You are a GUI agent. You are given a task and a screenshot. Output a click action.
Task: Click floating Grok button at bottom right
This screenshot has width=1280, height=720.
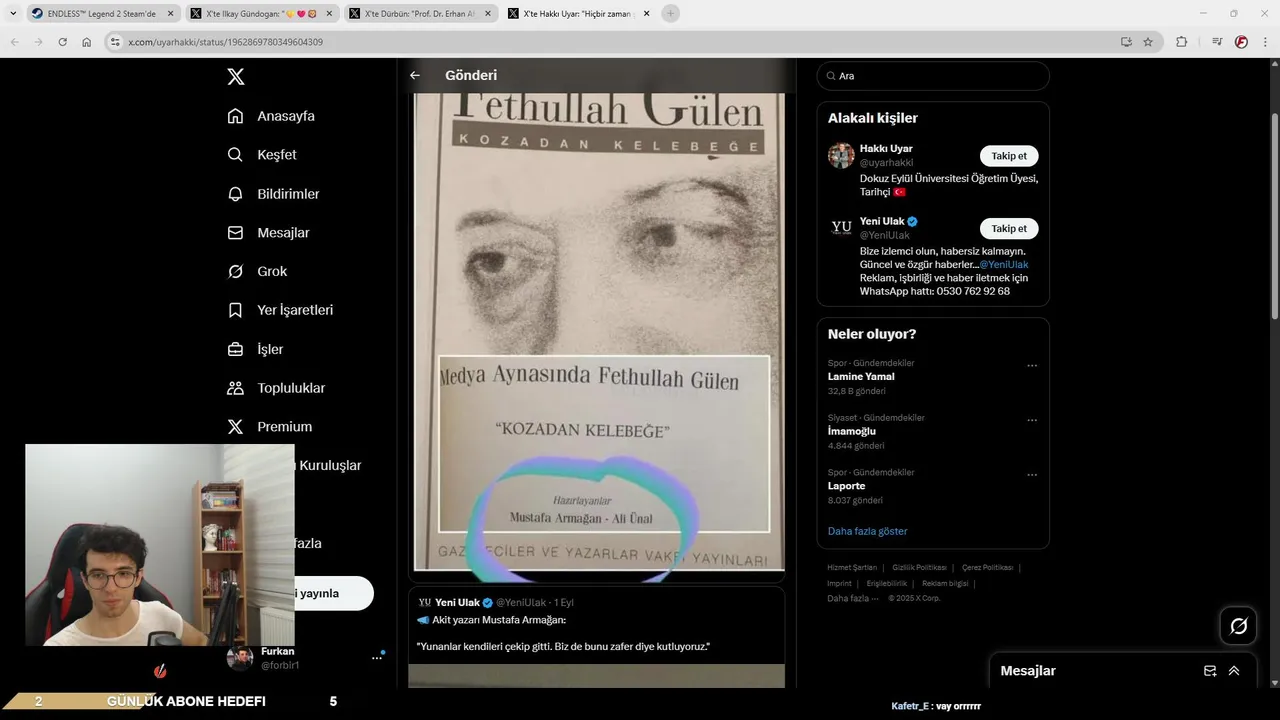point(1238,626)
